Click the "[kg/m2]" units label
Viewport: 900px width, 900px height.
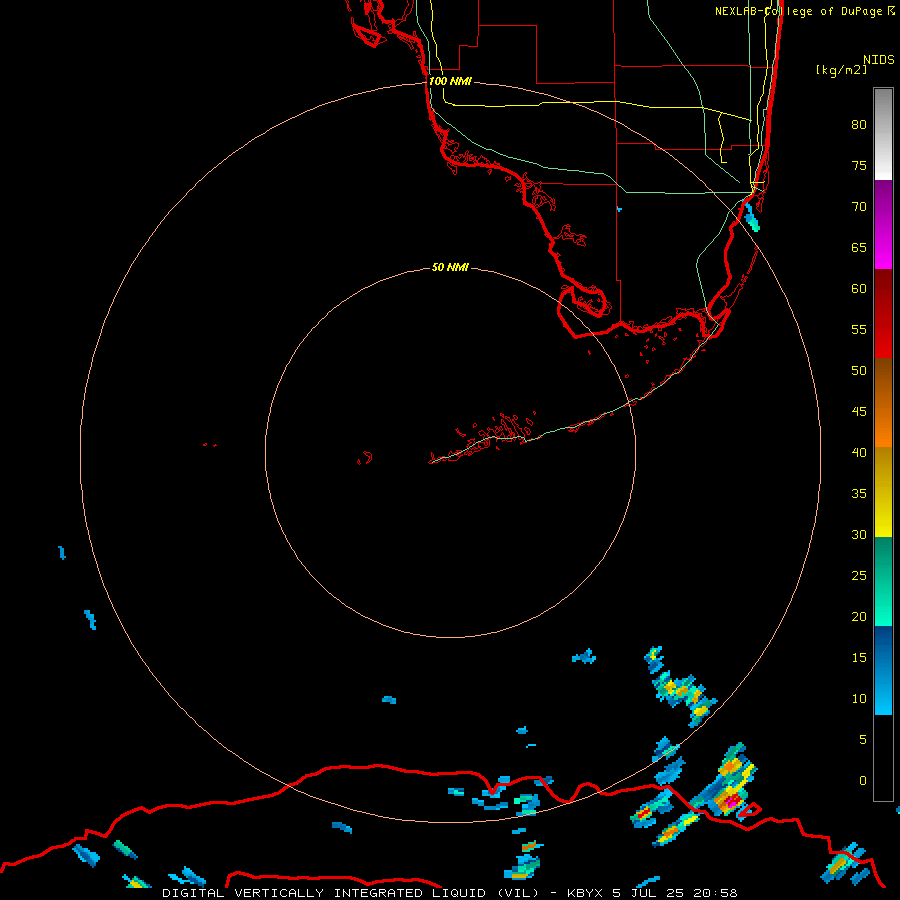click(x=841, y=70)
